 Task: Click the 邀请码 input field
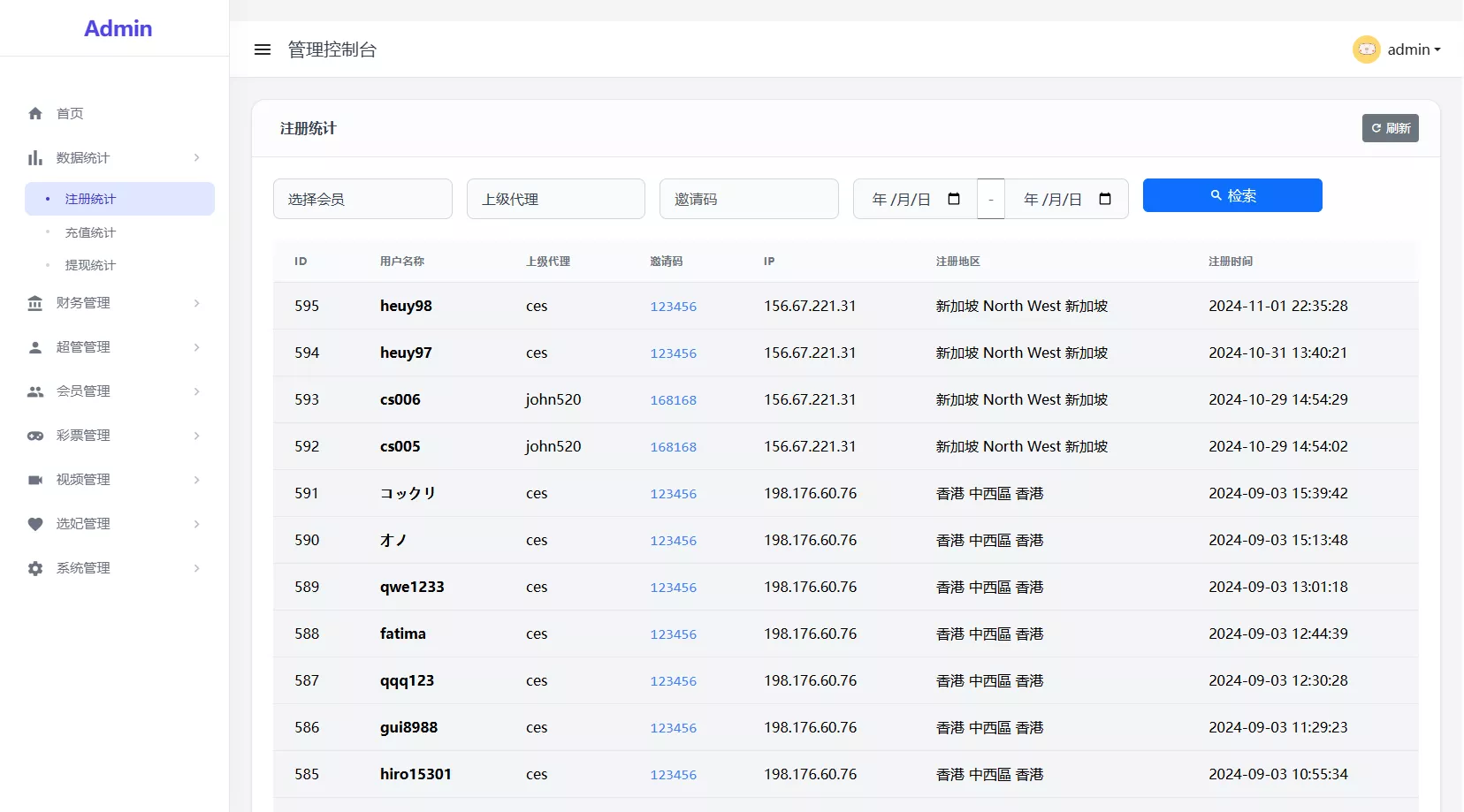749,199
